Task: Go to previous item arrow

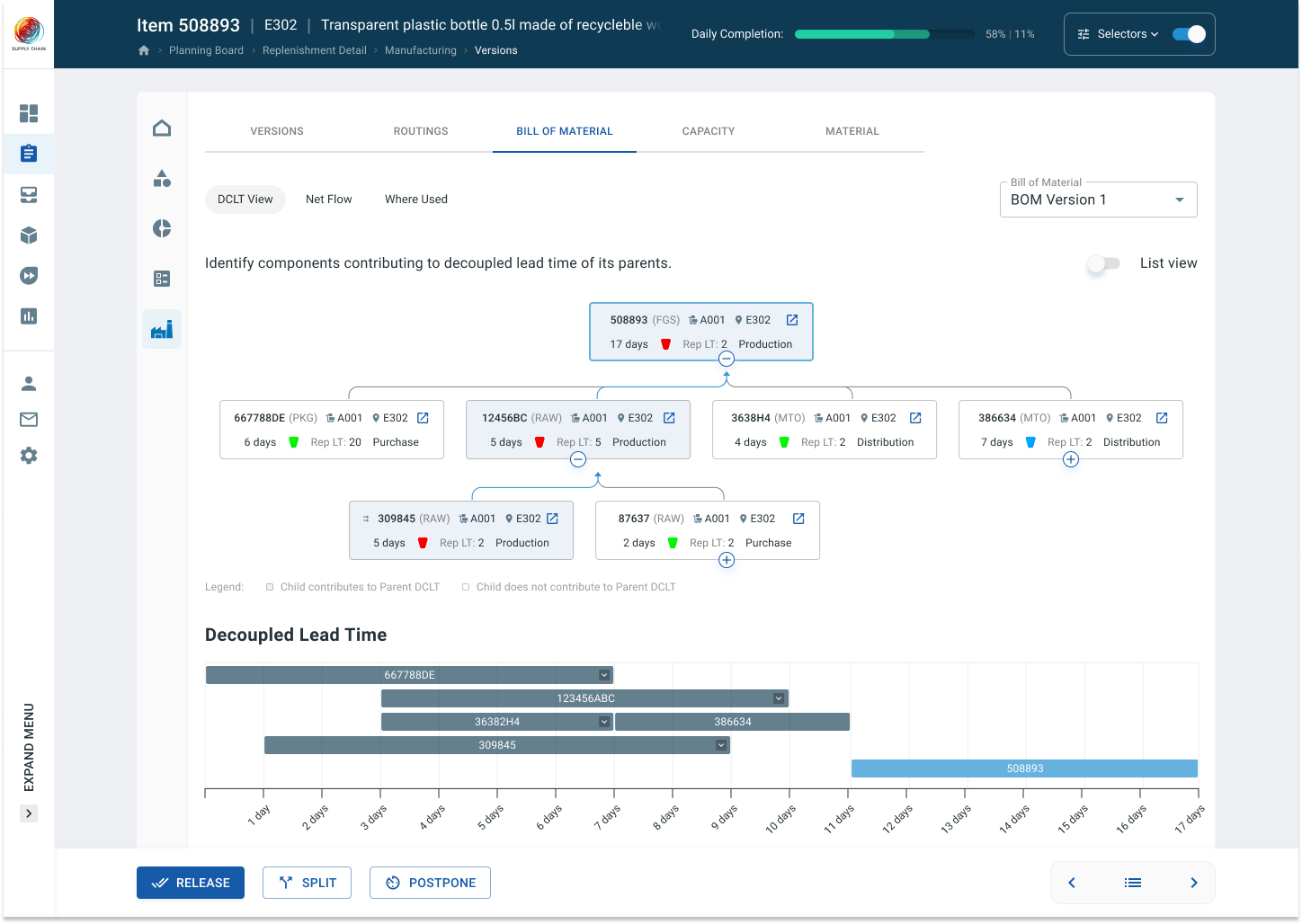Action: [x=1072, y=883]
